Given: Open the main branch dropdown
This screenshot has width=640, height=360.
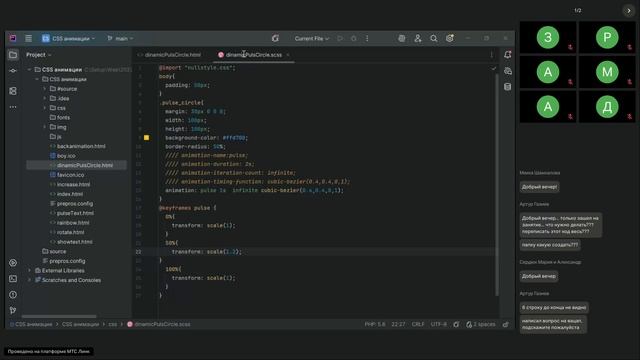Looking at the screenshot, I should pyautogui.click(x=120, y=38).
